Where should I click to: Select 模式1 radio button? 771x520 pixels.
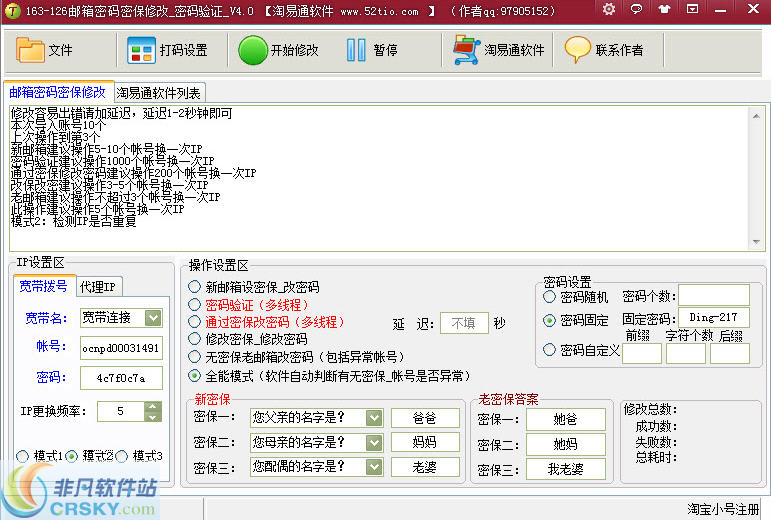point(23,456)
